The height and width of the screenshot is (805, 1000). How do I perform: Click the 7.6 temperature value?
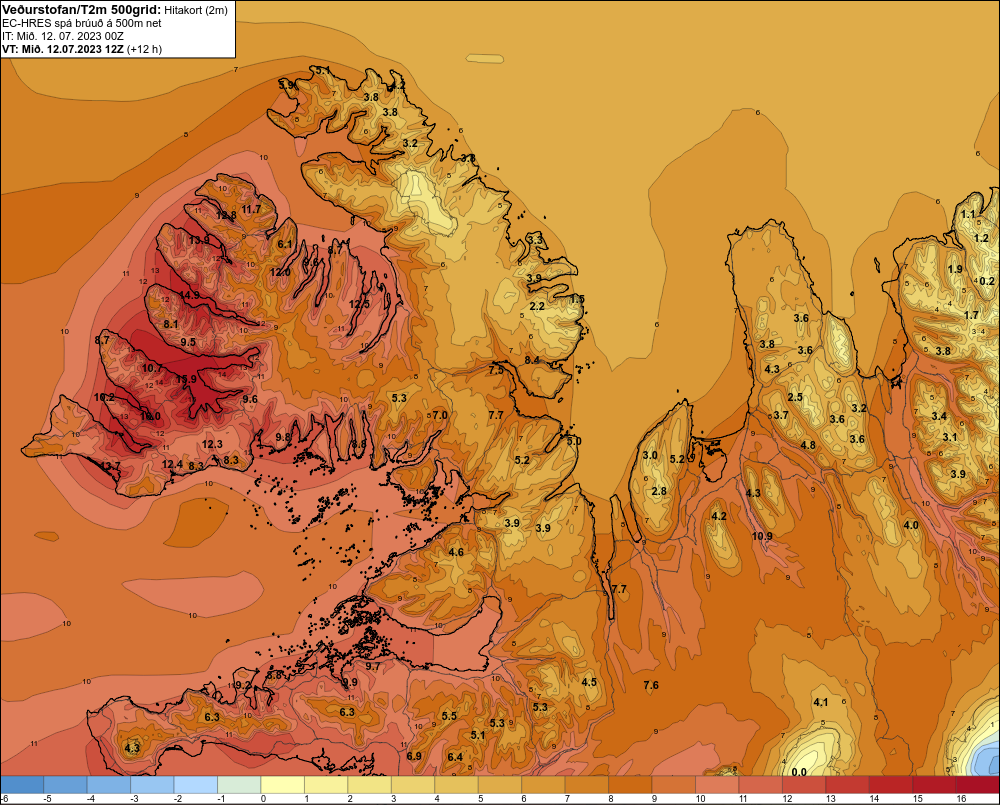pos(651,685)
